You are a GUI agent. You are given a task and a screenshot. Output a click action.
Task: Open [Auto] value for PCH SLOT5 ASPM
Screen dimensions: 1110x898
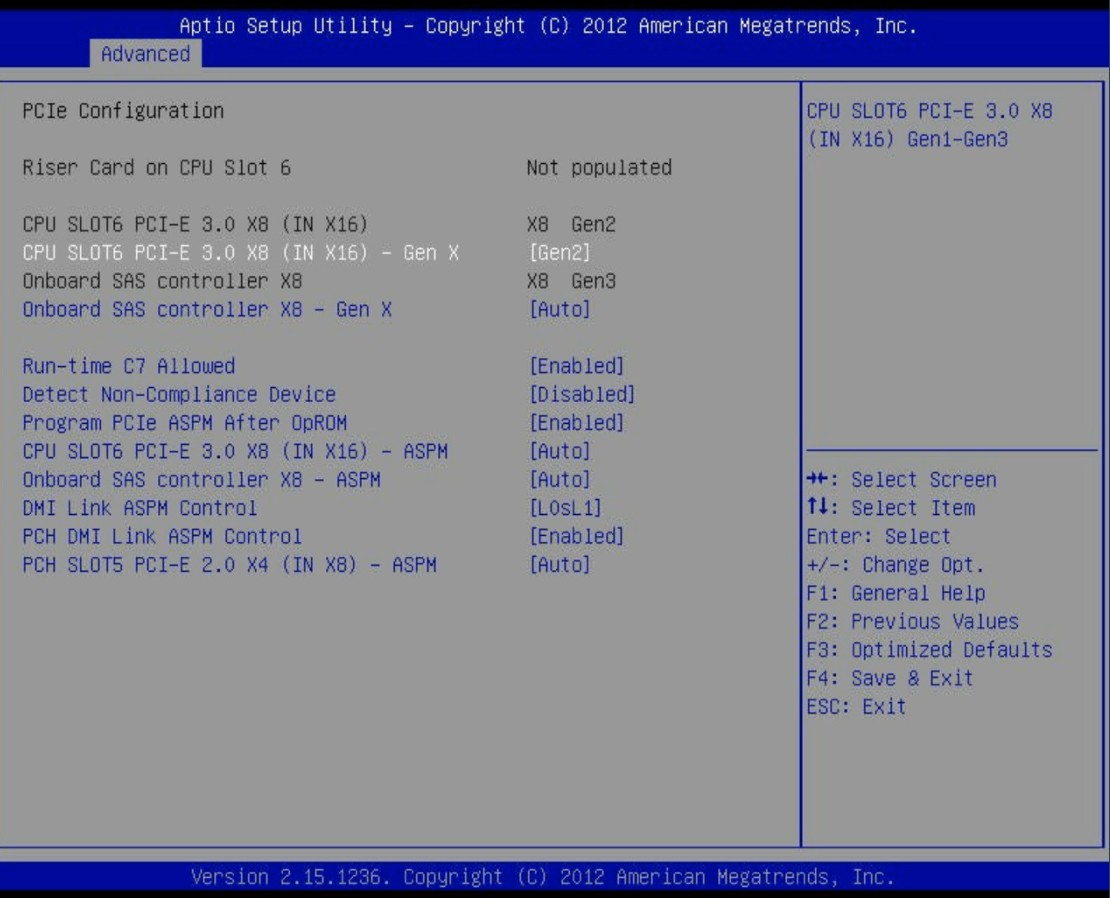pos(559,565)
